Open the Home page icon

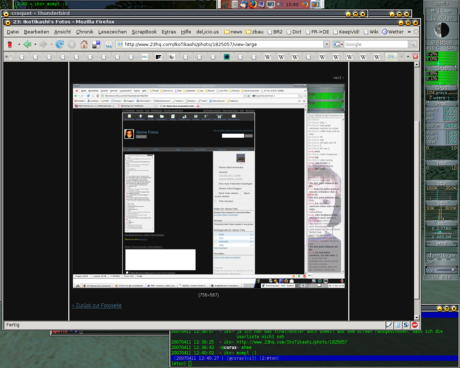[84, 44]
